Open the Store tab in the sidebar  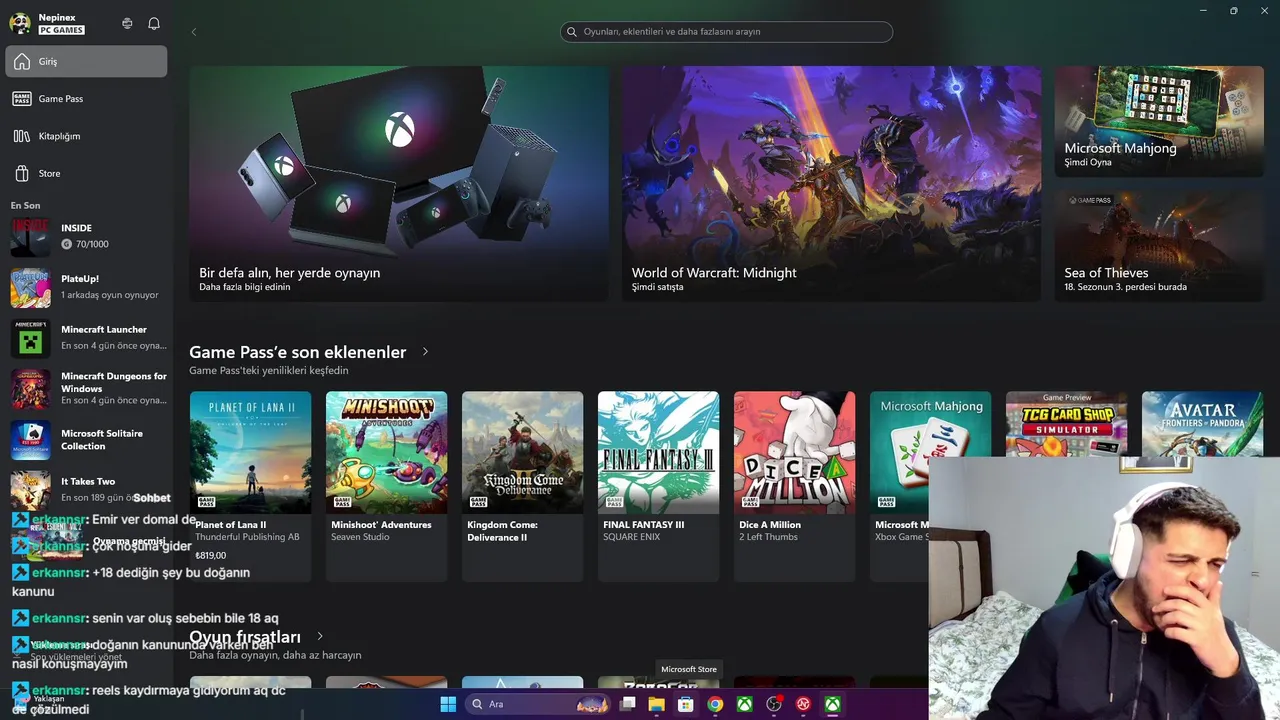[x=86, y=173]
